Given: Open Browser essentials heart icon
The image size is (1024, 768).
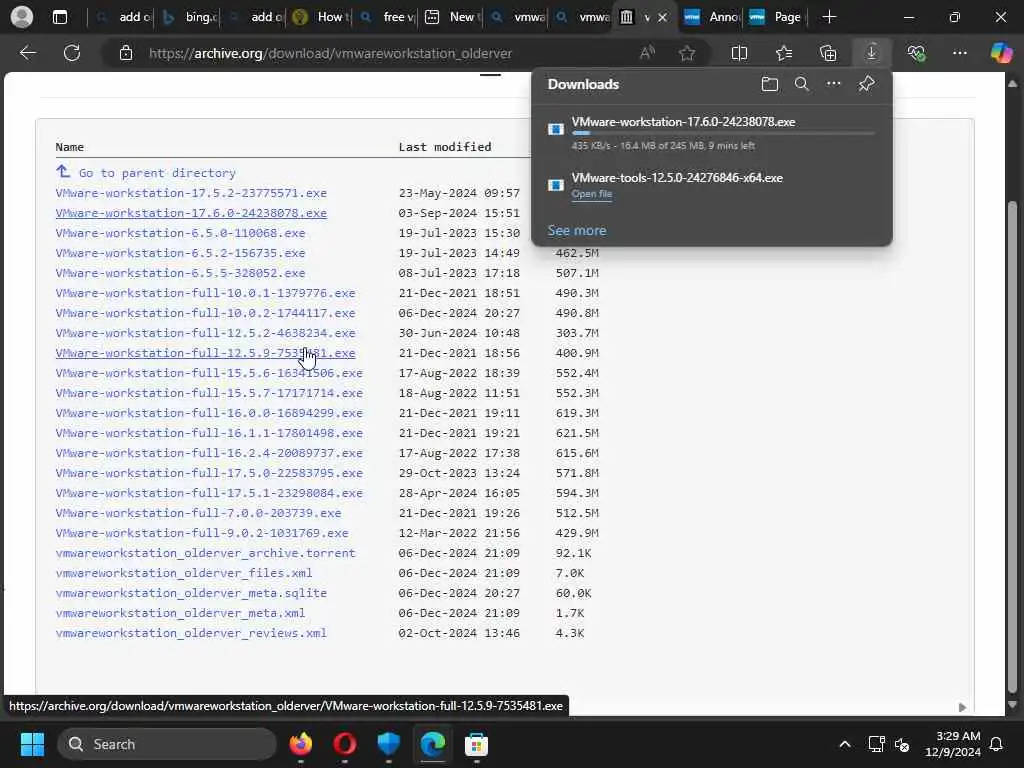Looking at the screenshot, I should [x=916, y=53].
